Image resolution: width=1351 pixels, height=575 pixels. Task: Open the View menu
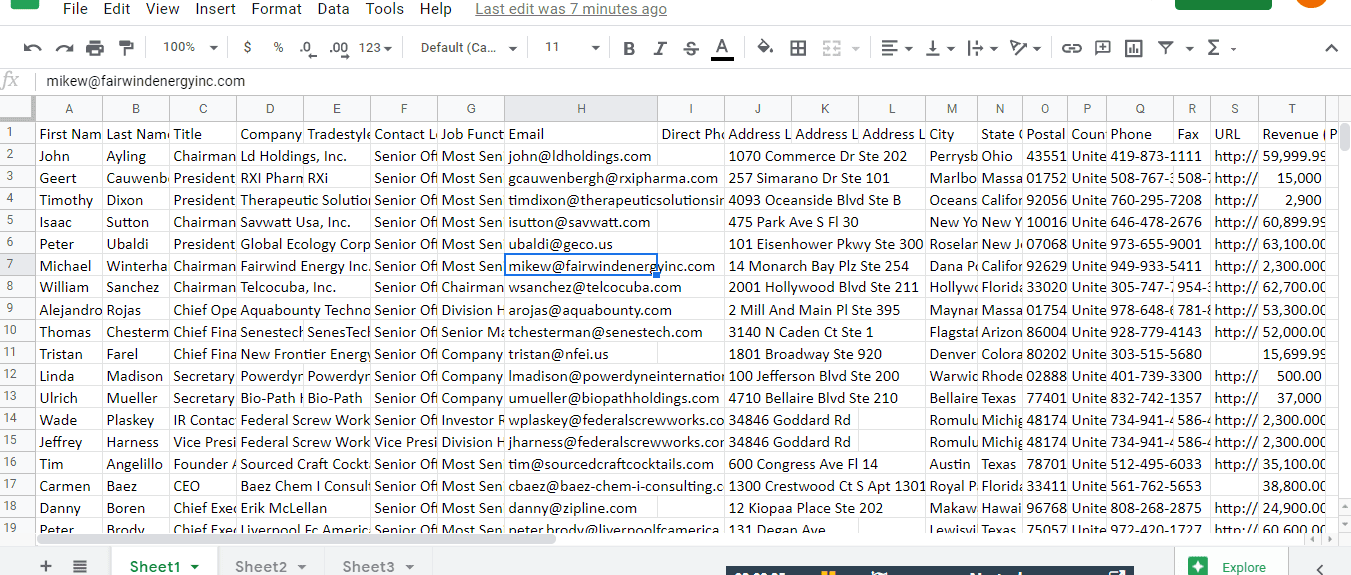pos(163,9)
